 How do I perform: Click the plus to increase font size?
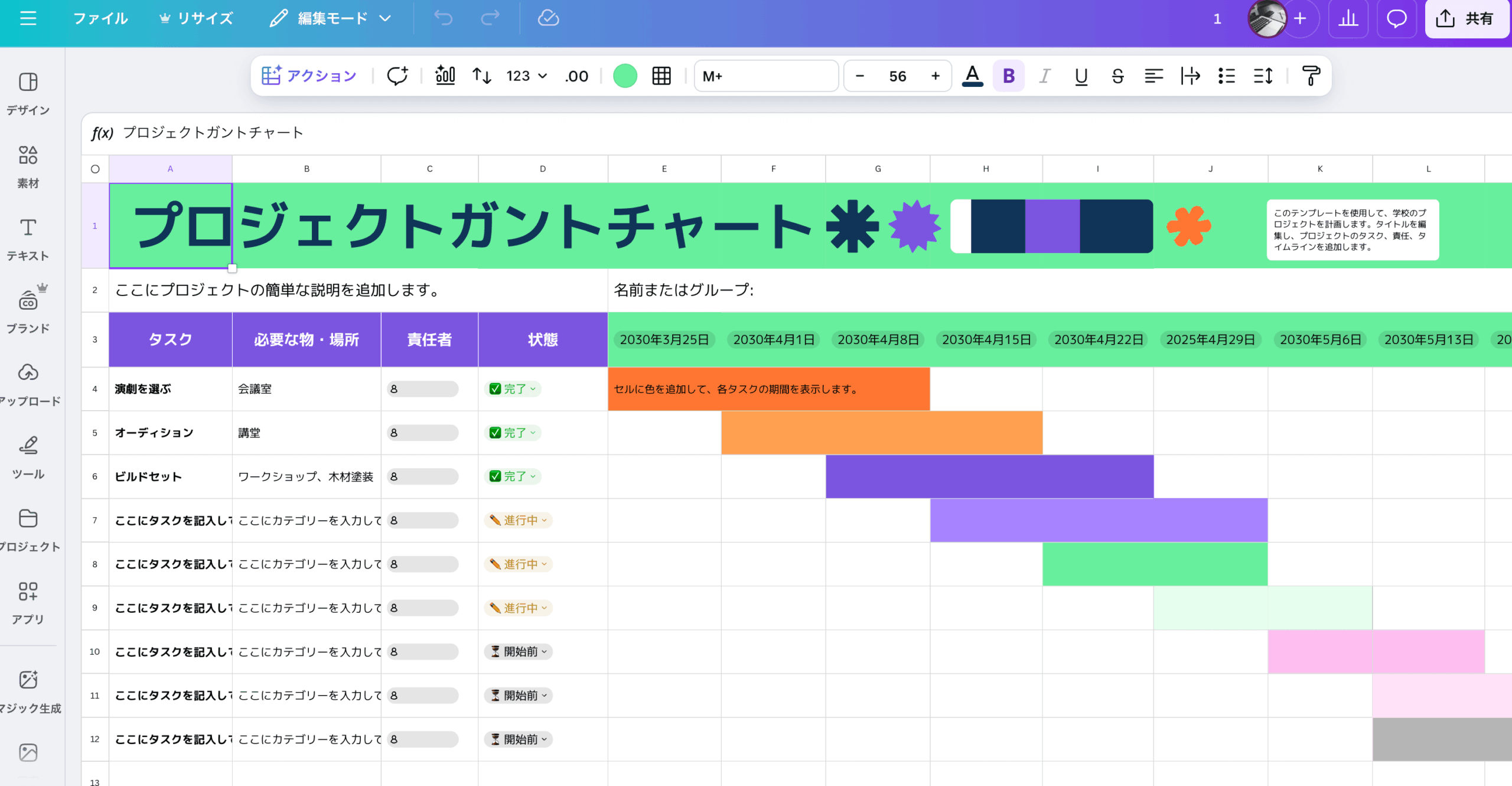(x=935, y=76)
